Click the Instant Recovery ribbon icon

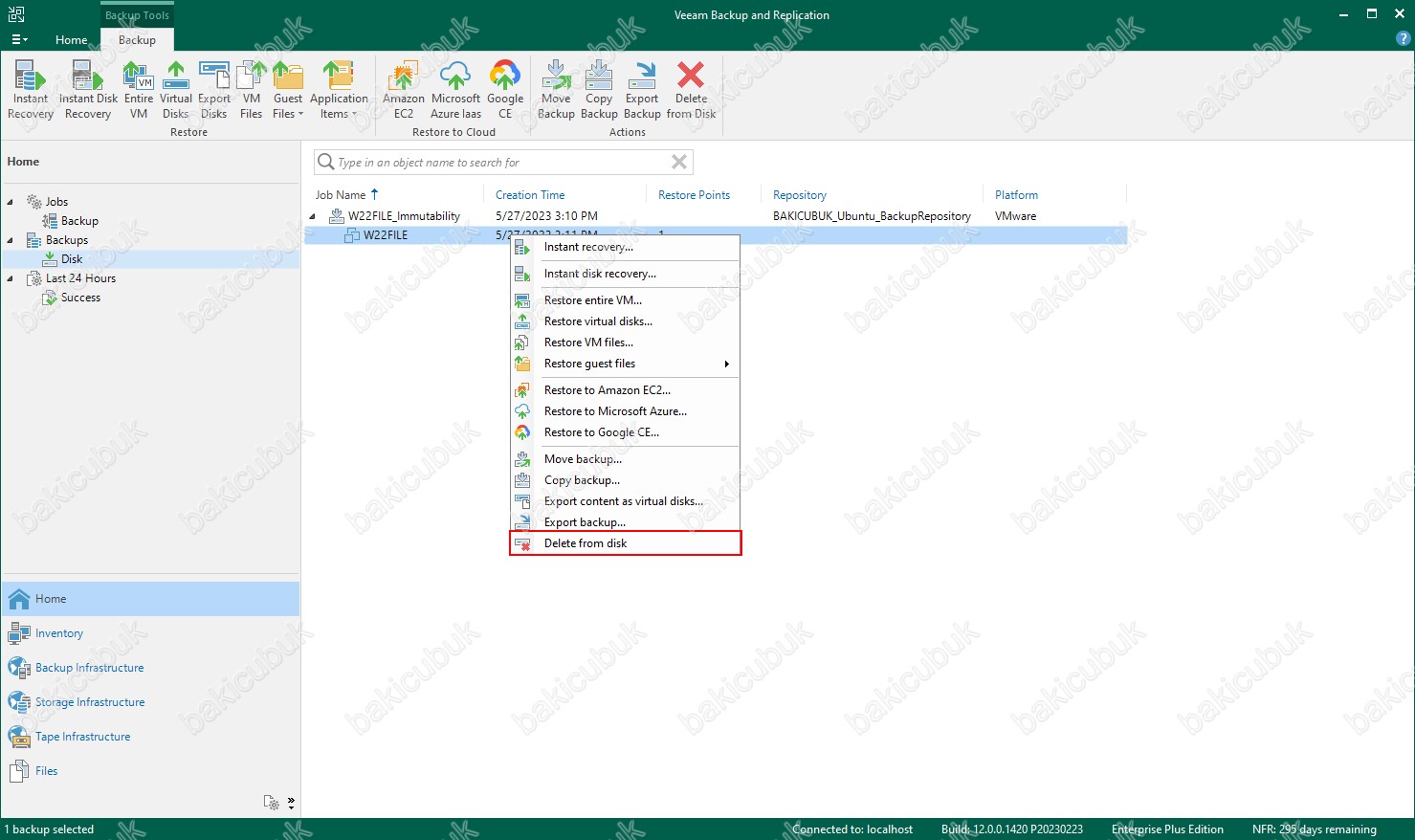(x=31, y=90)
